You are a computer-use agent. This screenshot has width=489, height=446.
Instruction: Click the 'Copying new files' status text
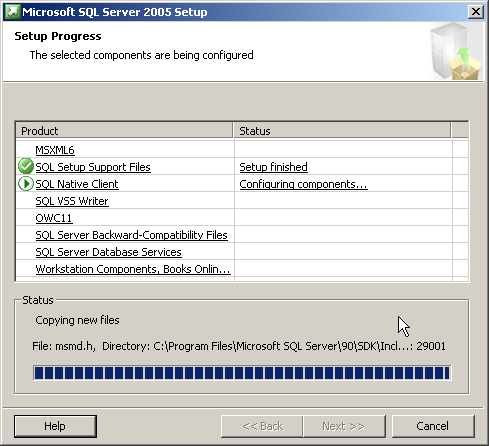pyautogui.click(x=77, y=320)
